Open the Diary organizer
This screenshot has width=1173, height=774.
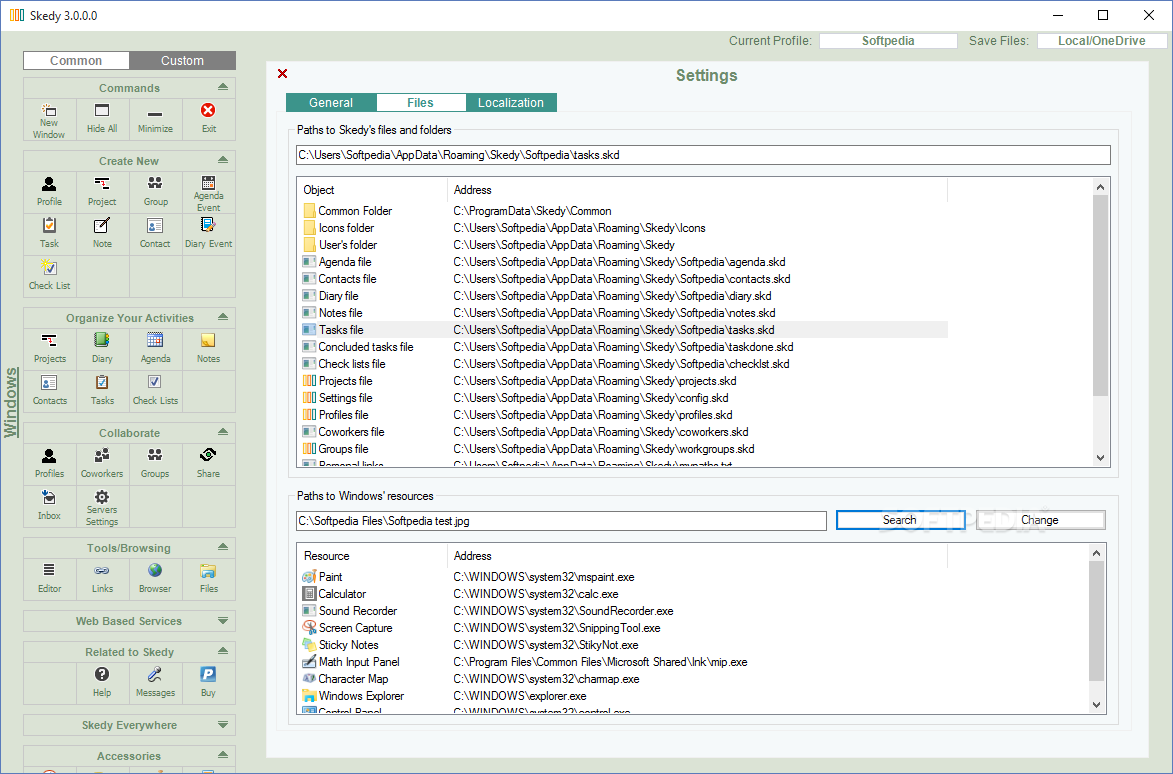102,348
